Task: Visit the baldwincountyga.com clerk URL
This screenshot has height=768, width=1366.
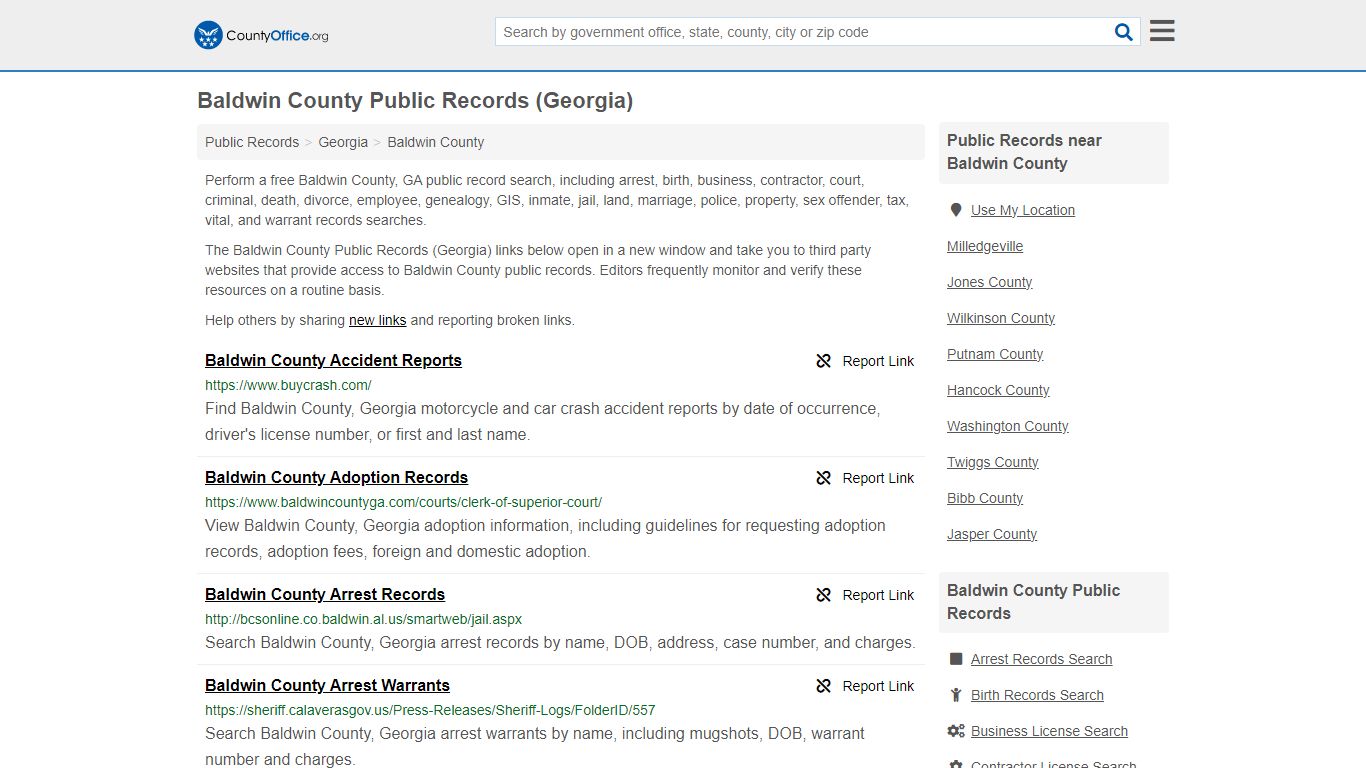Action: click(403, 502)
